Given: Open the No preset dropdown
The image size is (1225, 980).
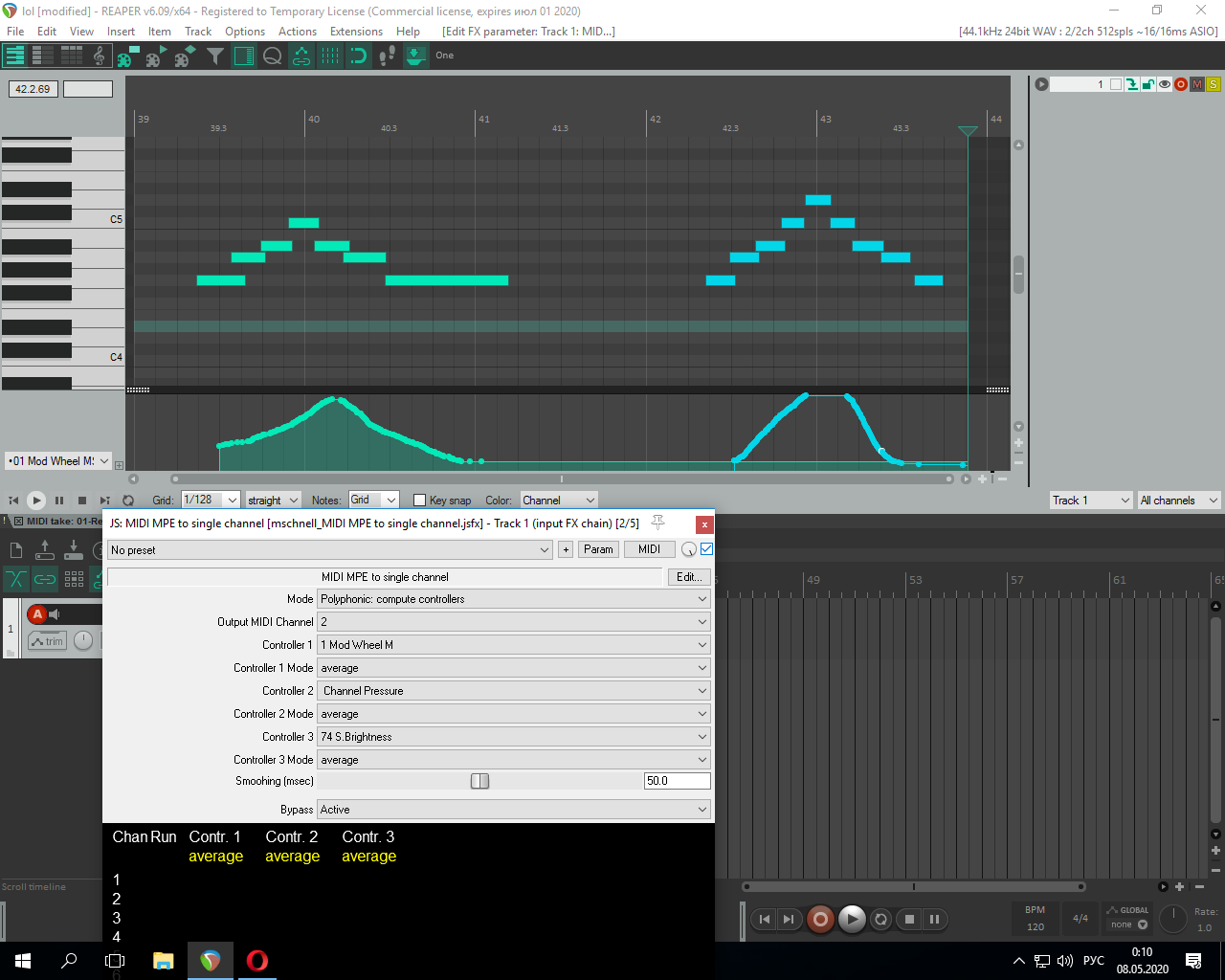Looking at the screenshot, I should point(330,549).
